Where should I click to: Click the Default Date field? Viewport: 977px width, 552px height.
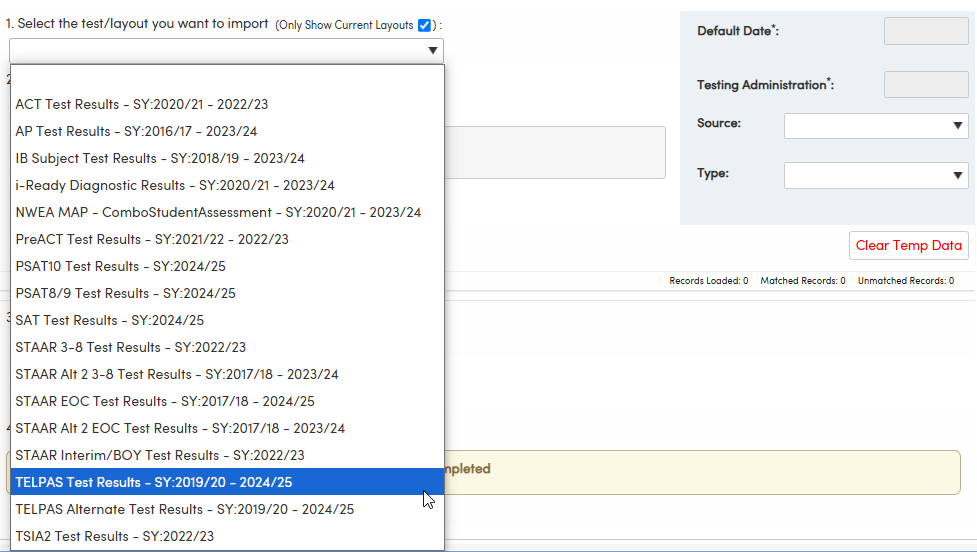tap(926, 31)
